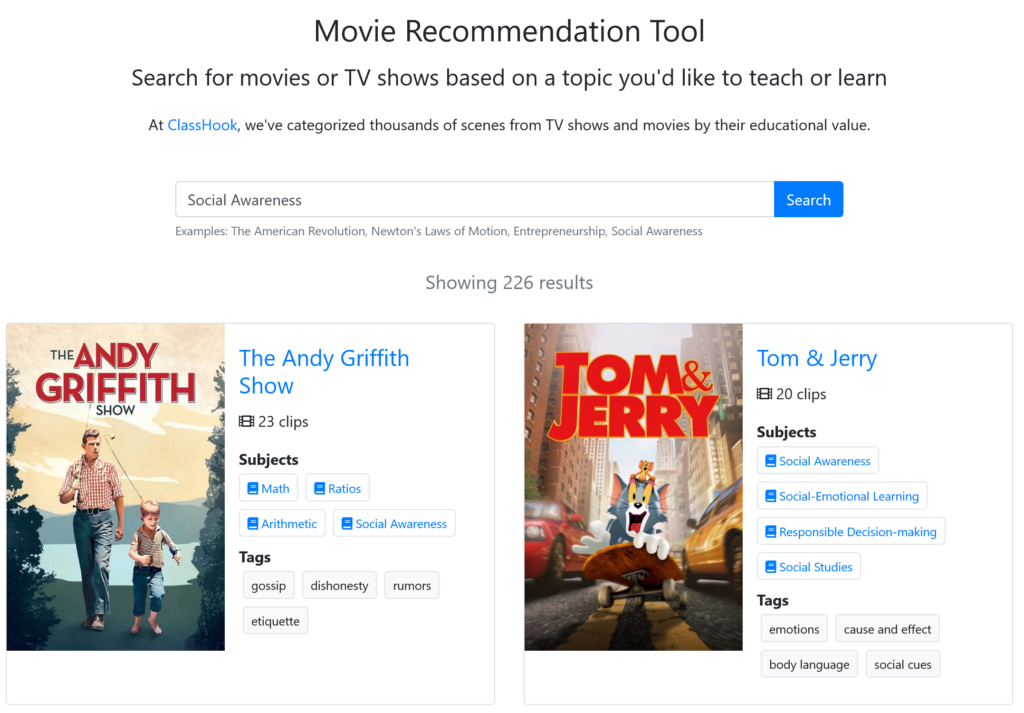Image resolution: width=1024 pixels, height=713 pixels.
Task: Select the Social Studies subject
Action: pos(808,566)
